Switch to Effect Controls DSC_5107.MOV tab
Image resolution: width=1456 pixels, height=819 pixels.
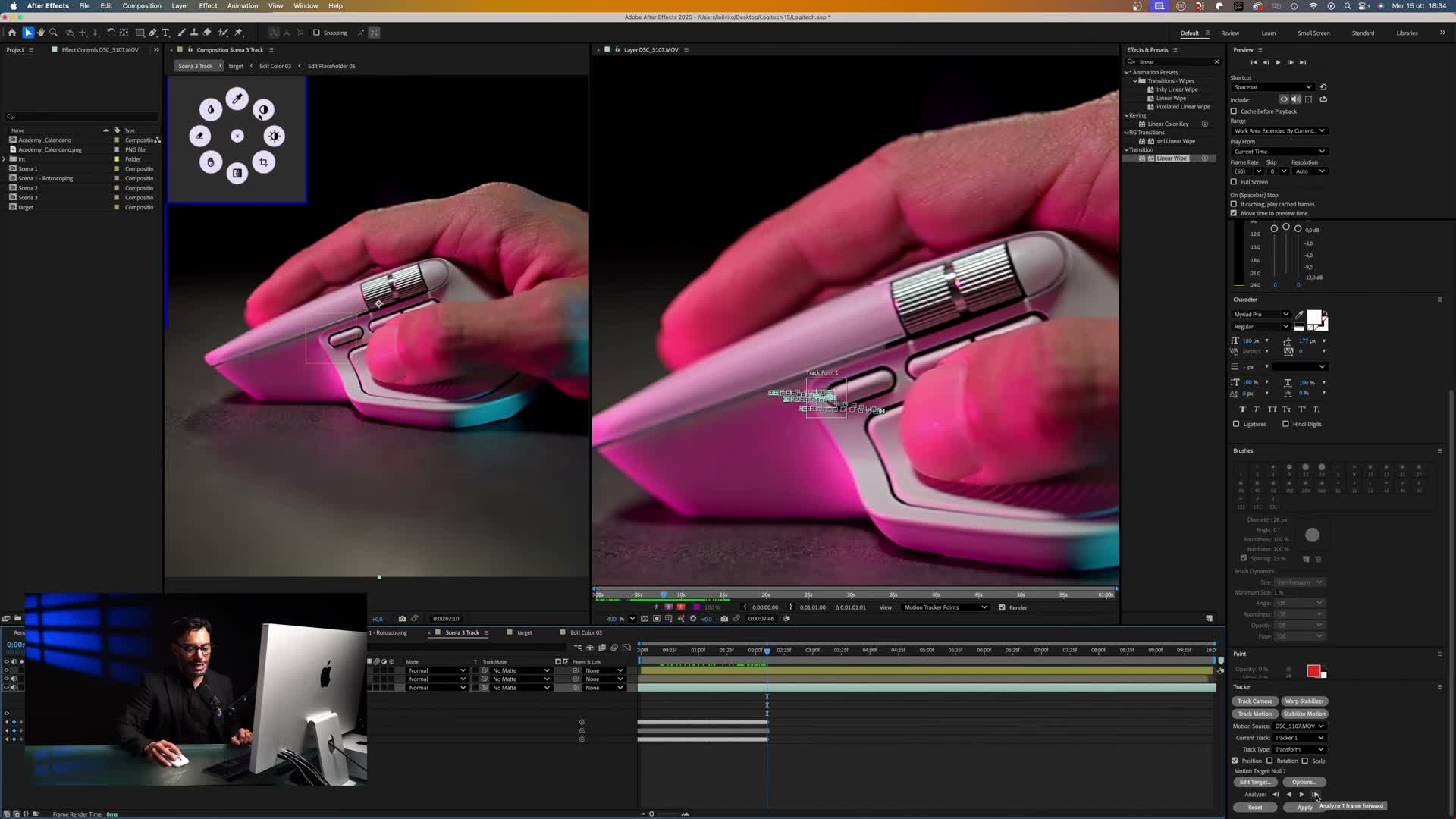pyautogui.click(x=99, y=50)
